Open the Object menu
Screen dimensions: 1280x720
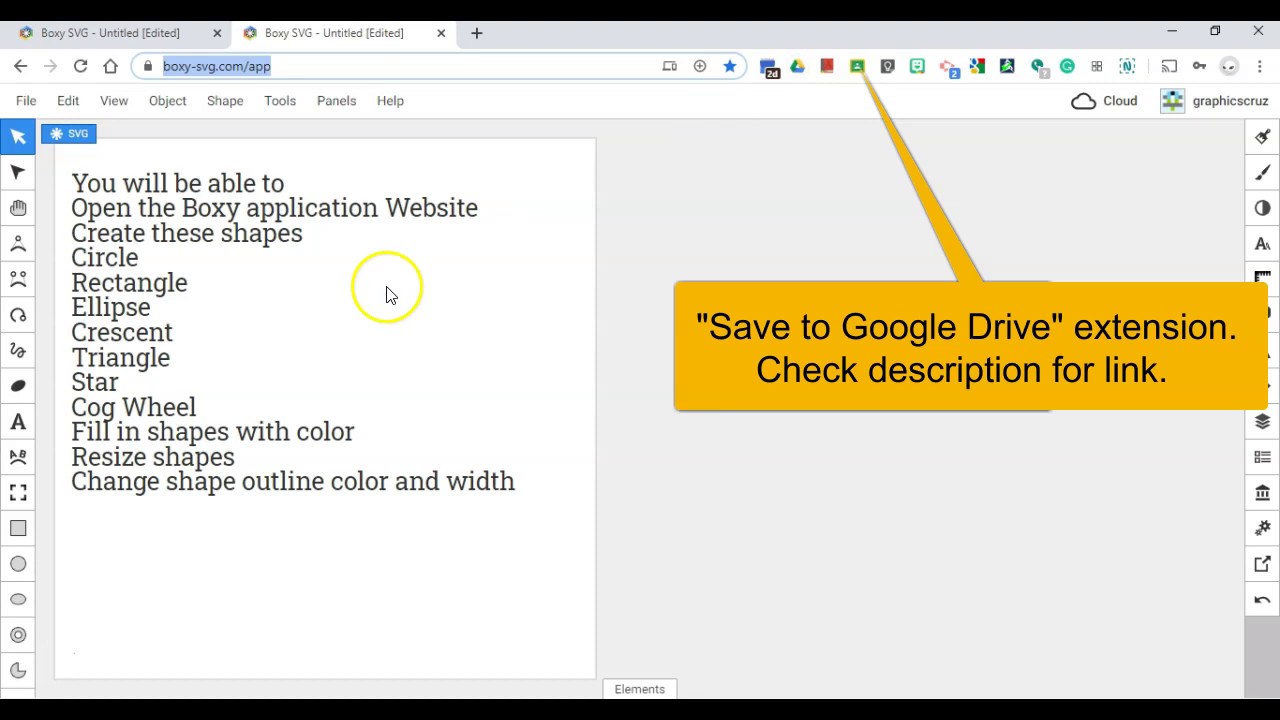point(168,101)
